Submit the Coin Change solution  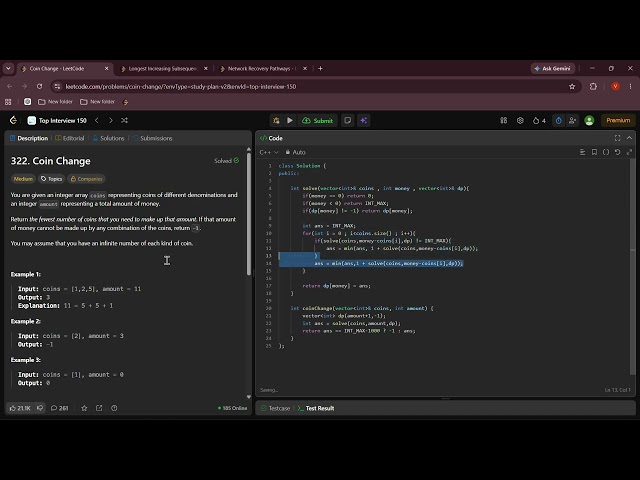click(318, 120)
